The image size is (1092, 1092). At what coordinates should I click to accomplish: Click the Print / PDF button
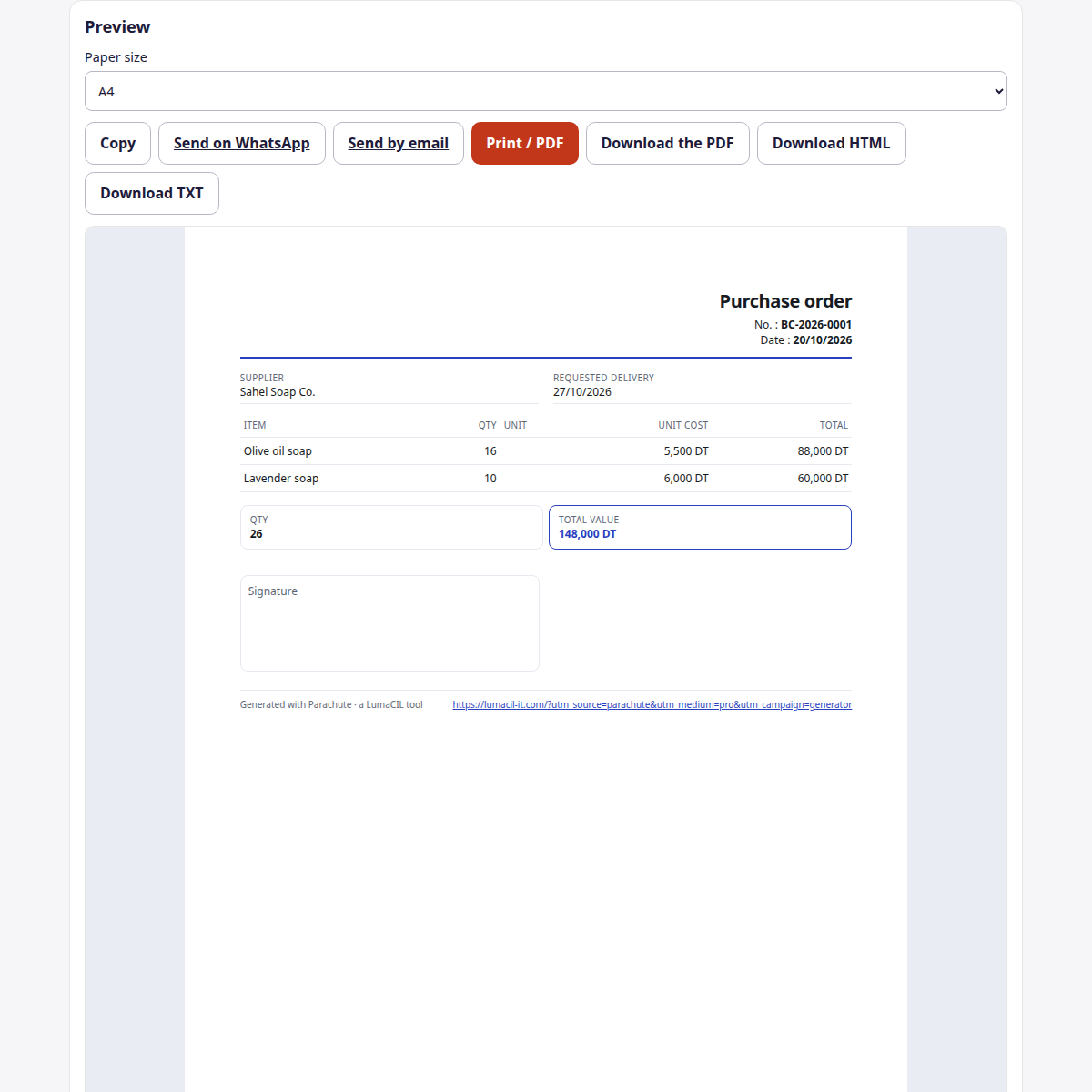(525, 143)
